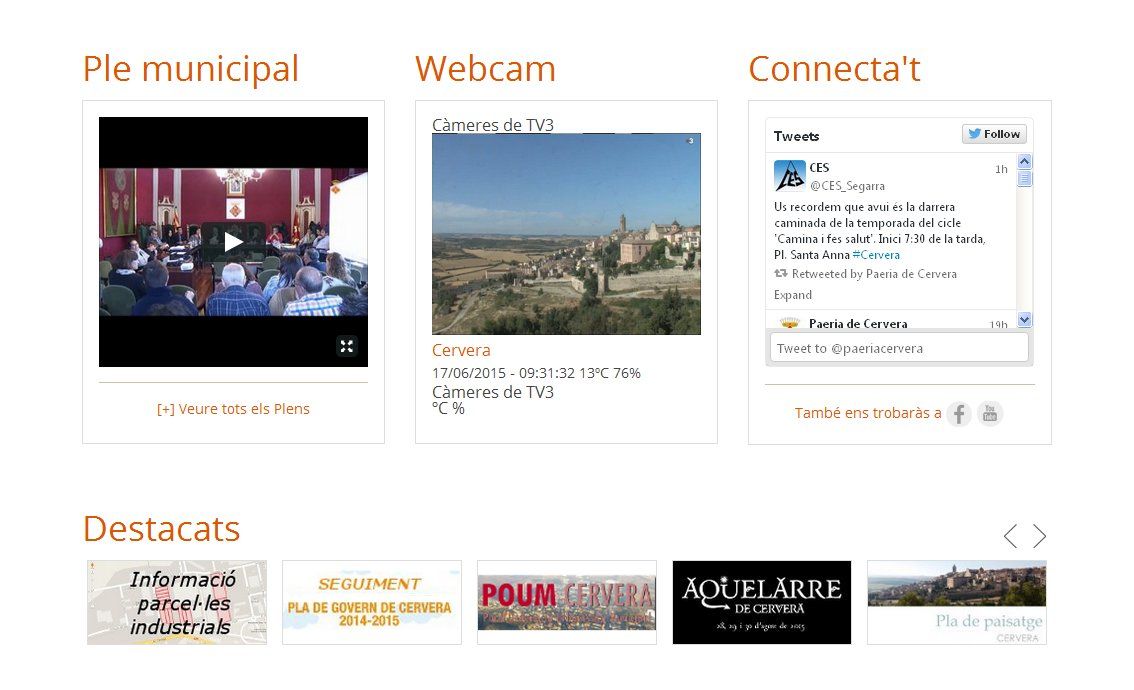Open Veure tots els Plens link

point(233,409)
